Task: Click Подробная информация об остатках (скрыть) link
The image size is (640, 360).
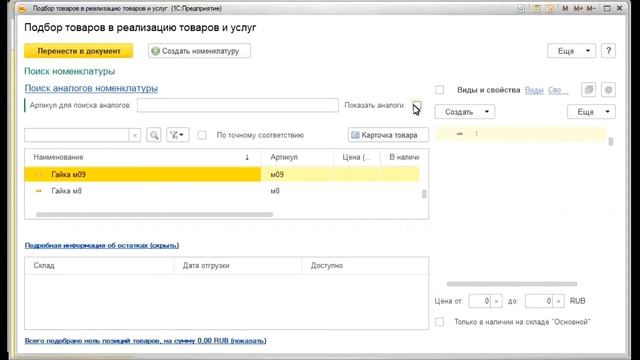Action: pos(102,245)
